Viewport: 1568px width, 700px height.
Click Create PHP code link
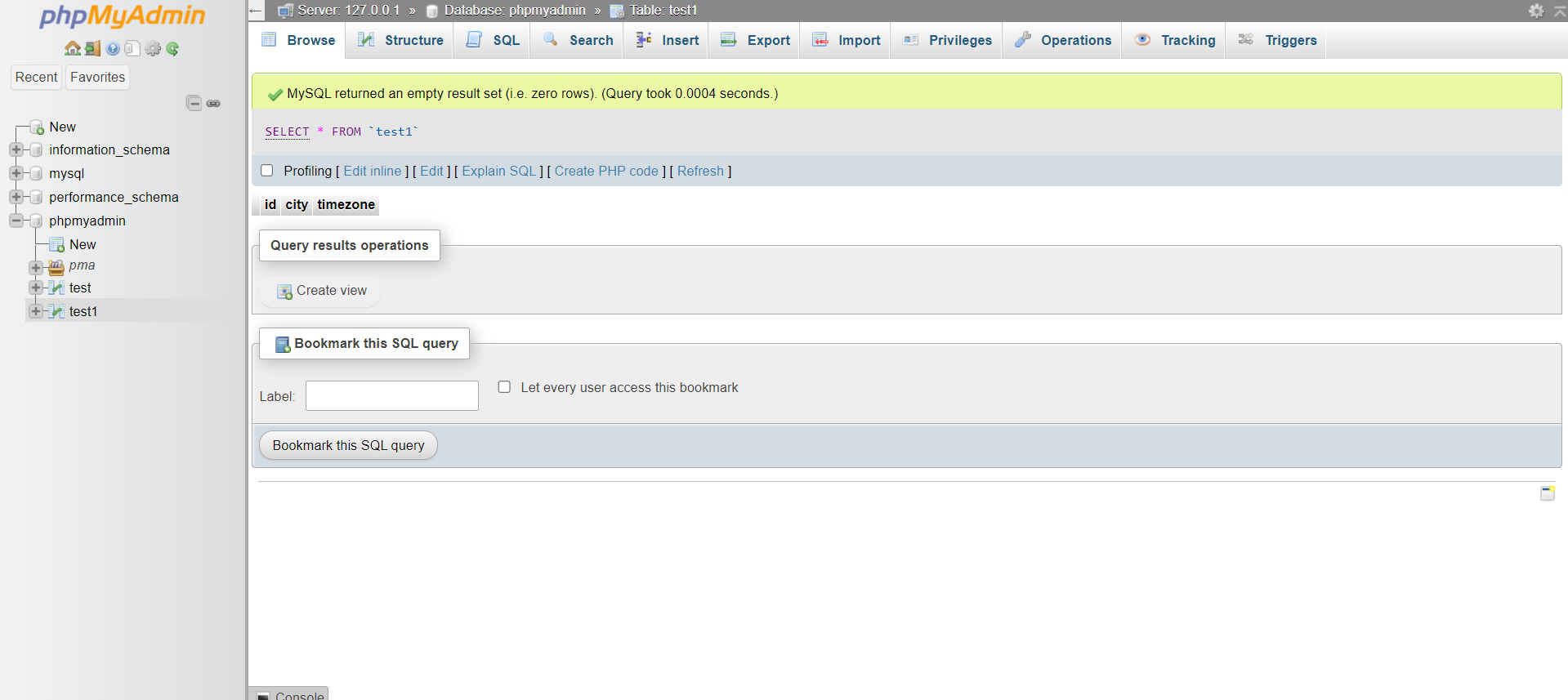[x=606, y=171]
